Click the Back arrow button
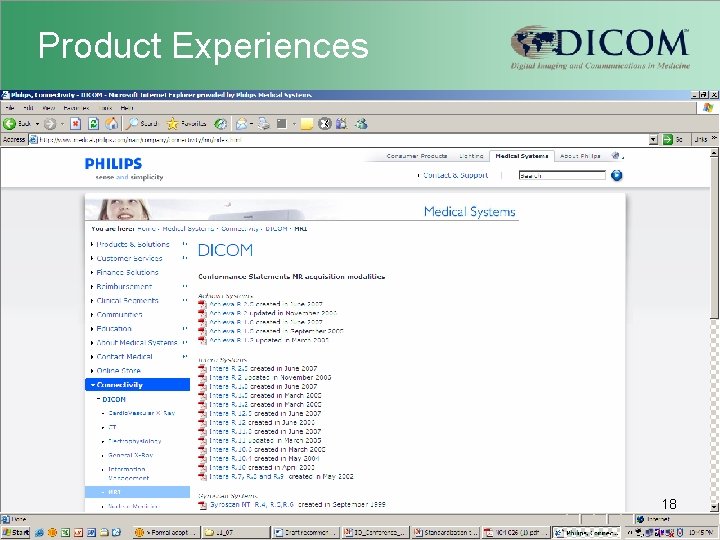The height and width of the screenshot is (540, 720). click(x=9, y=124)
